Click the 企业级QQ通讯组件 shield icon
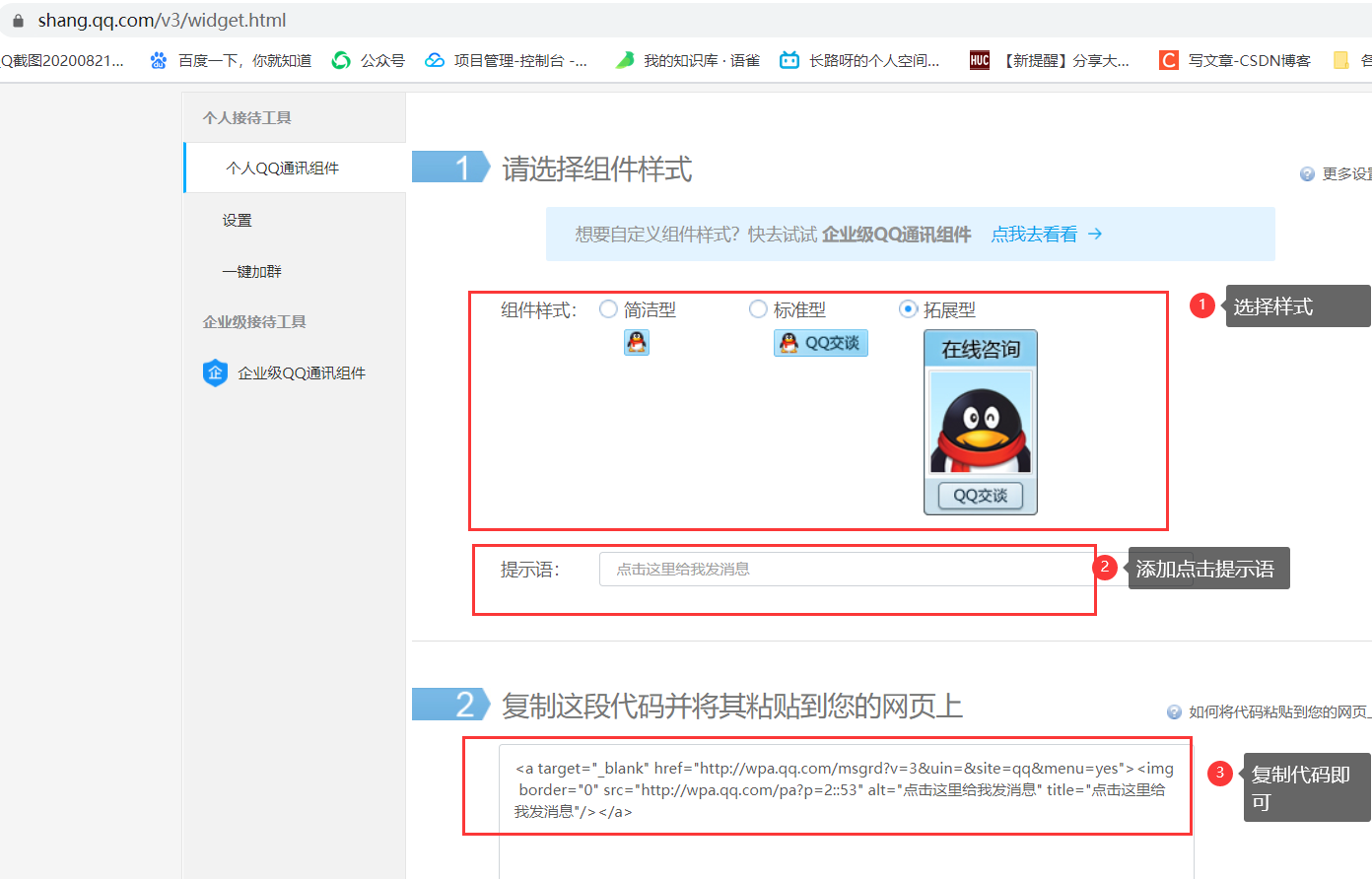The height and width of the screenshot is (879, 1372). pyautogui.click(x=215, y=372)
